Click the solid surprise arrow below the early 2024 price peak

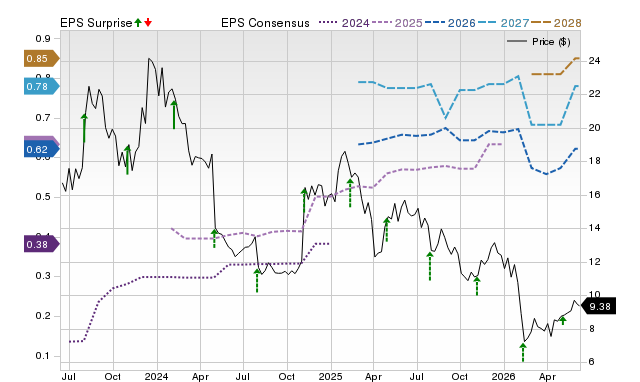point(174,115)
